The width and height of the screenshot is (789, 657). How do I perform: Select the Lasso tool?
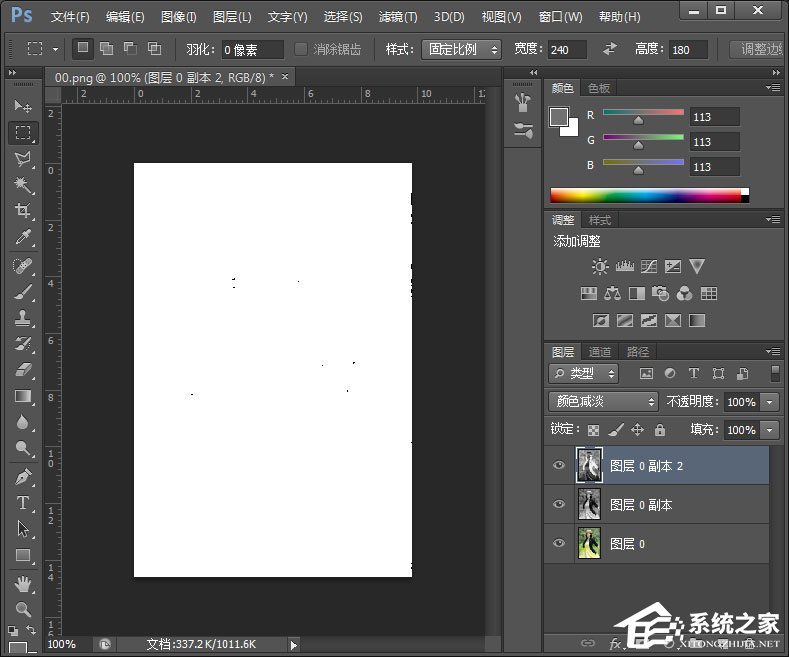[x=23, y=159]
